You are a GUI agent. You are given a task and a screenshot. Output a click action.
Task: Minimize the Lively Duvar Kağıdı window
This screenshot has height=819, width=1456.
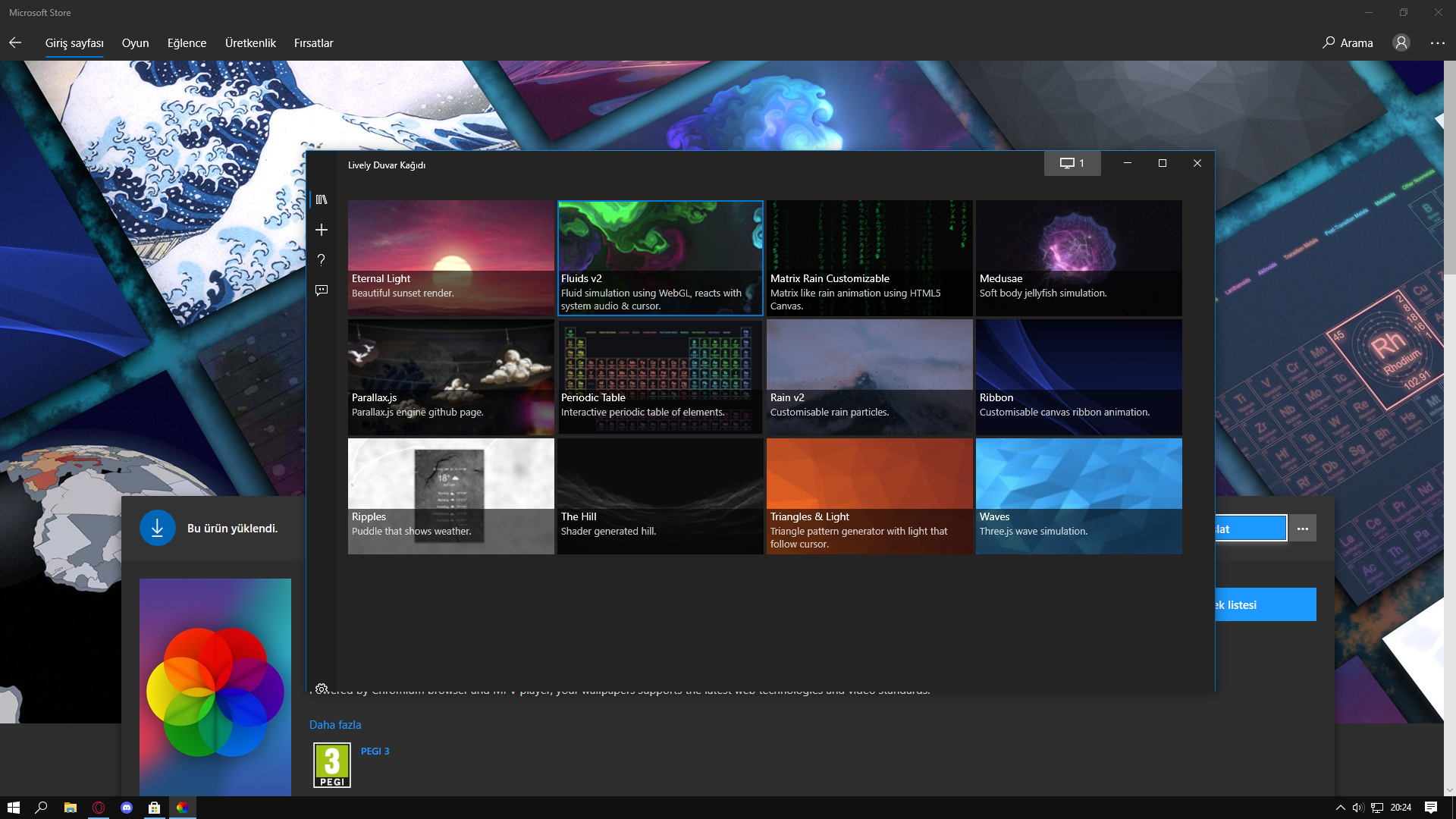pos(1128,163)
